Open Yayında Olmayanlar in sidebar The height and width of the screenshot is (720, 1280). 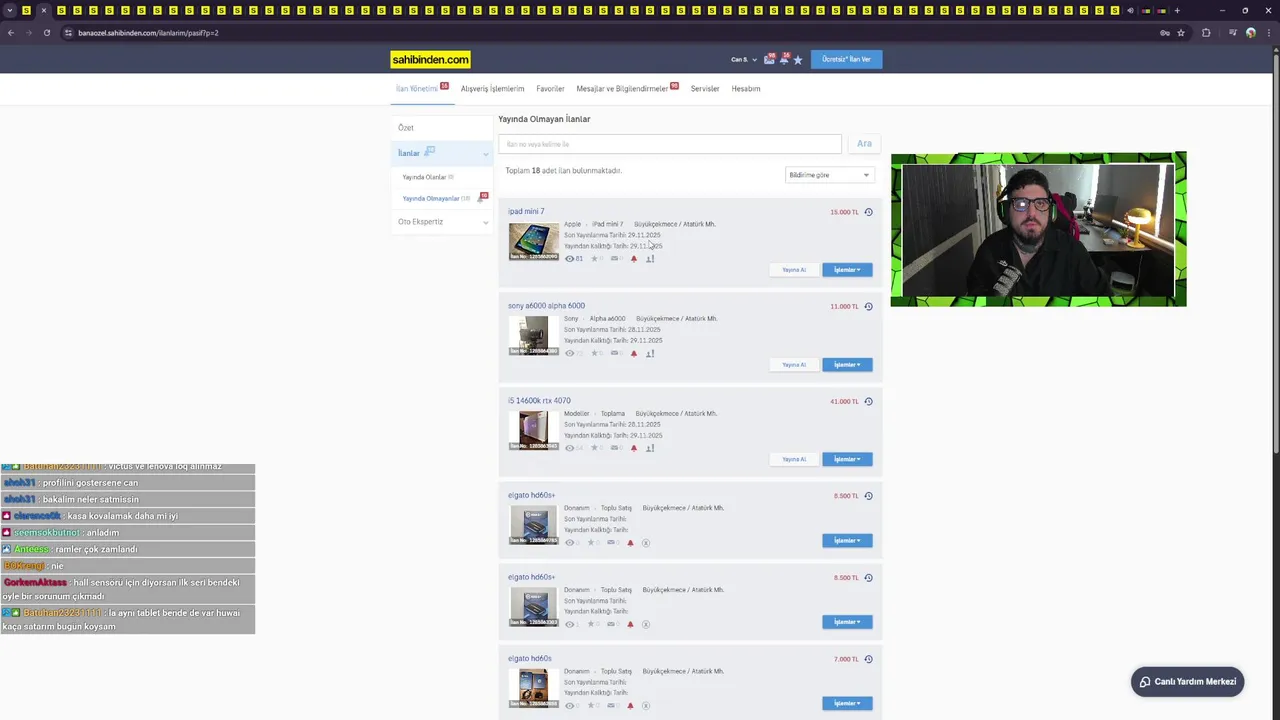pyautogui.click(x=431, y=198)
